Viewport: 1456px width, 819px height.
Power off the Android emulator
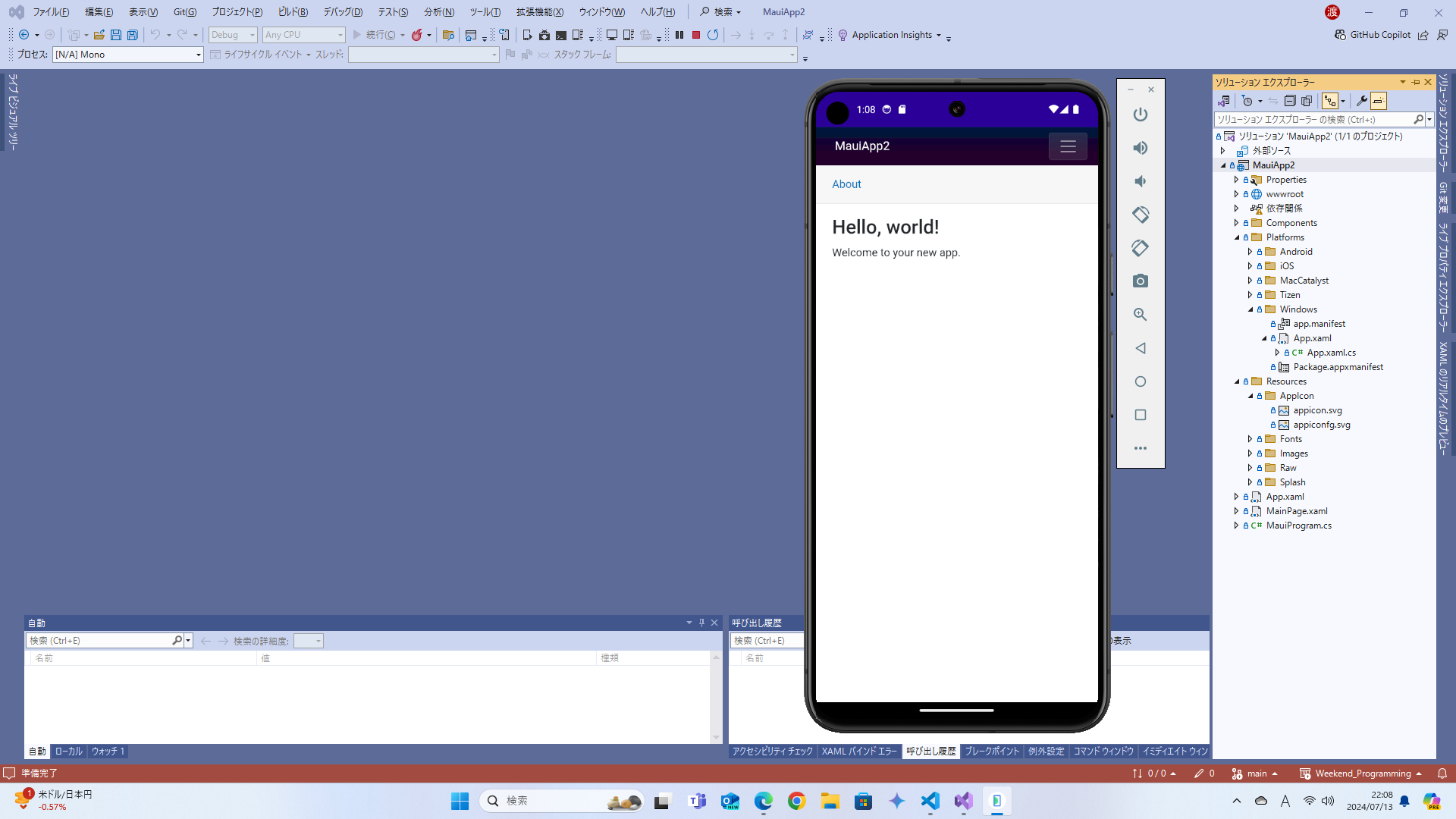pyautogui.click(x=1140, y=115)
